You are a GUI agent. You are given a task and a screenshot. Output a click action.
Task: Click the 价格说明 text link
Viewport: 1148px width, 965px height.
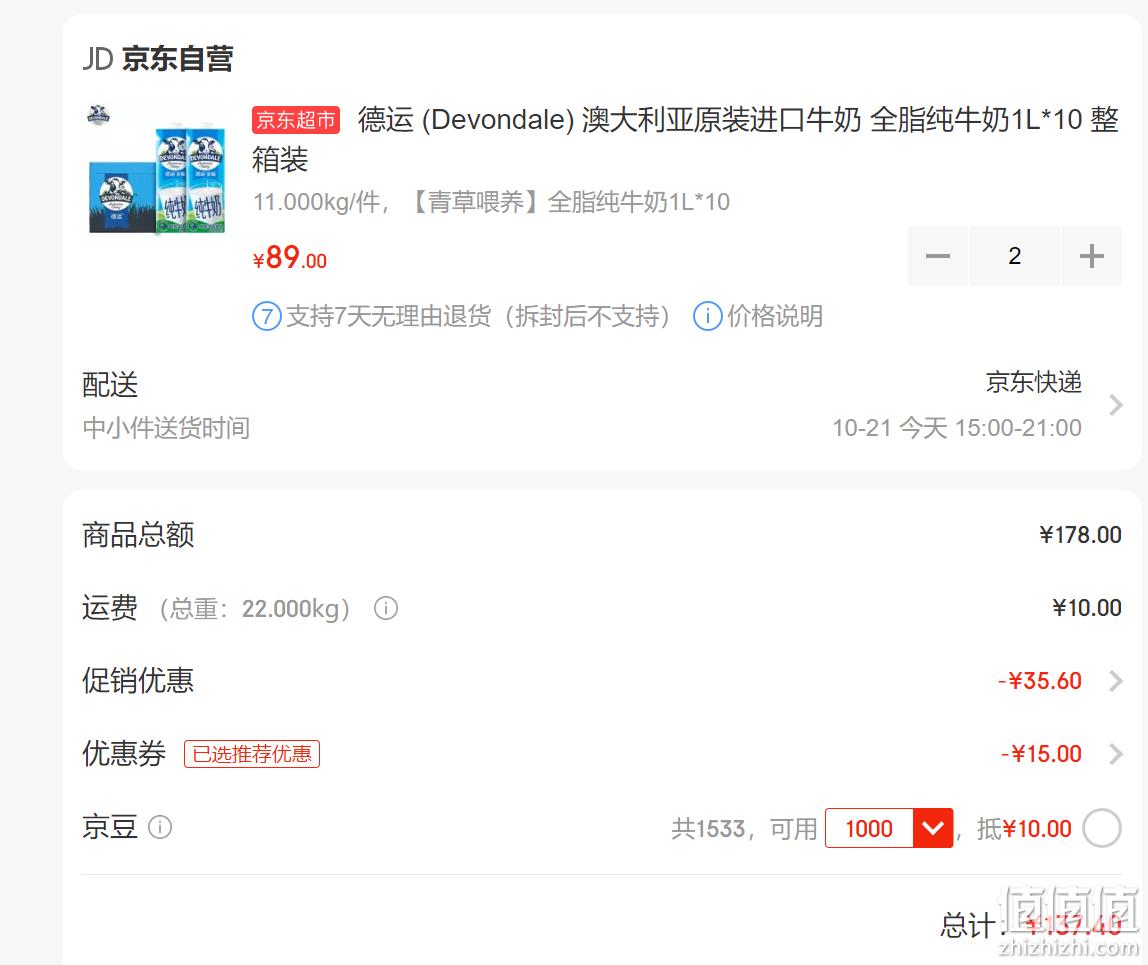[x=775, y=316]
